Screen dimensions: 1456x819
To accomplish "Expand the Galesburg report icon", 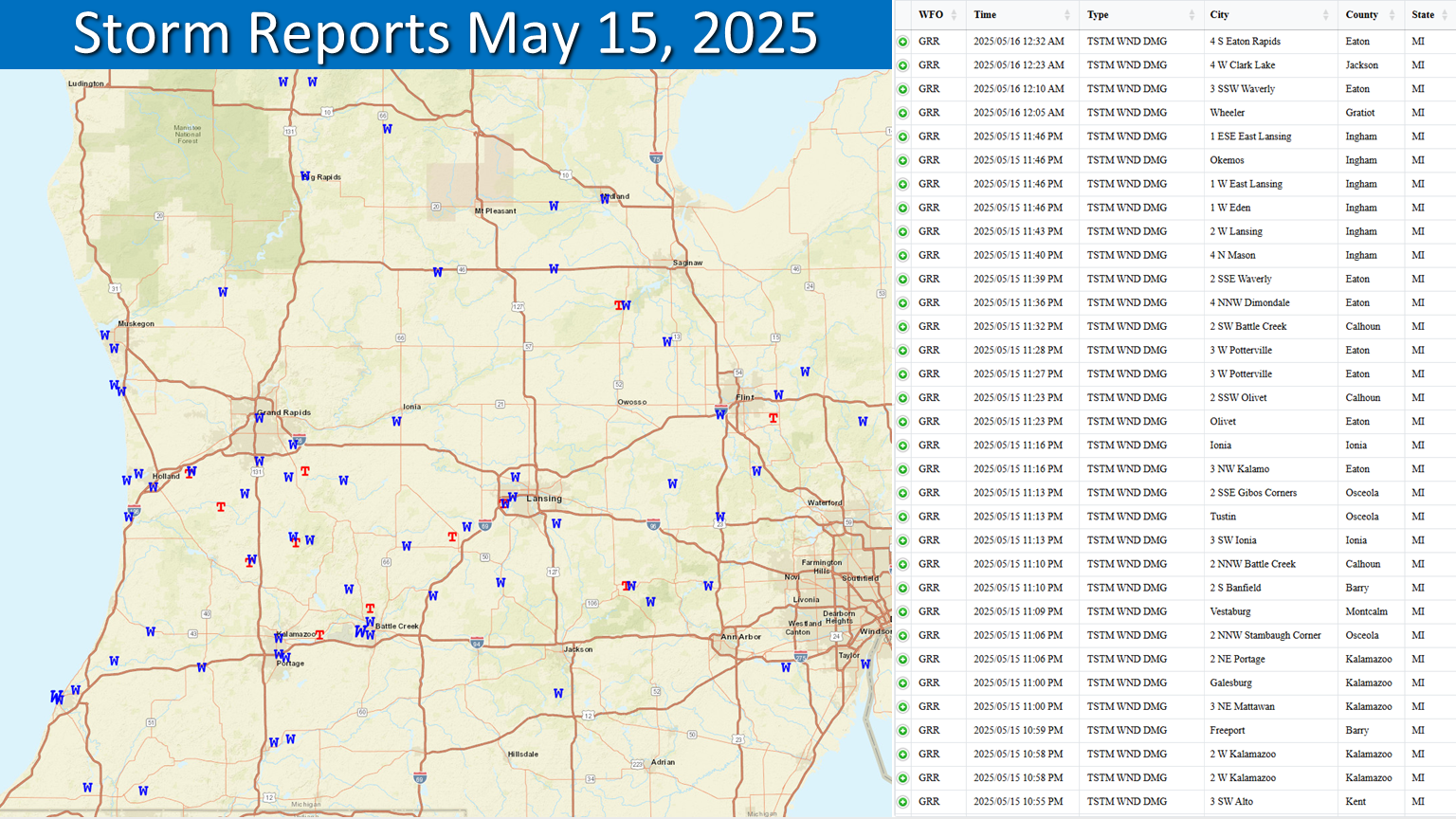I will (x=902, y=682).
